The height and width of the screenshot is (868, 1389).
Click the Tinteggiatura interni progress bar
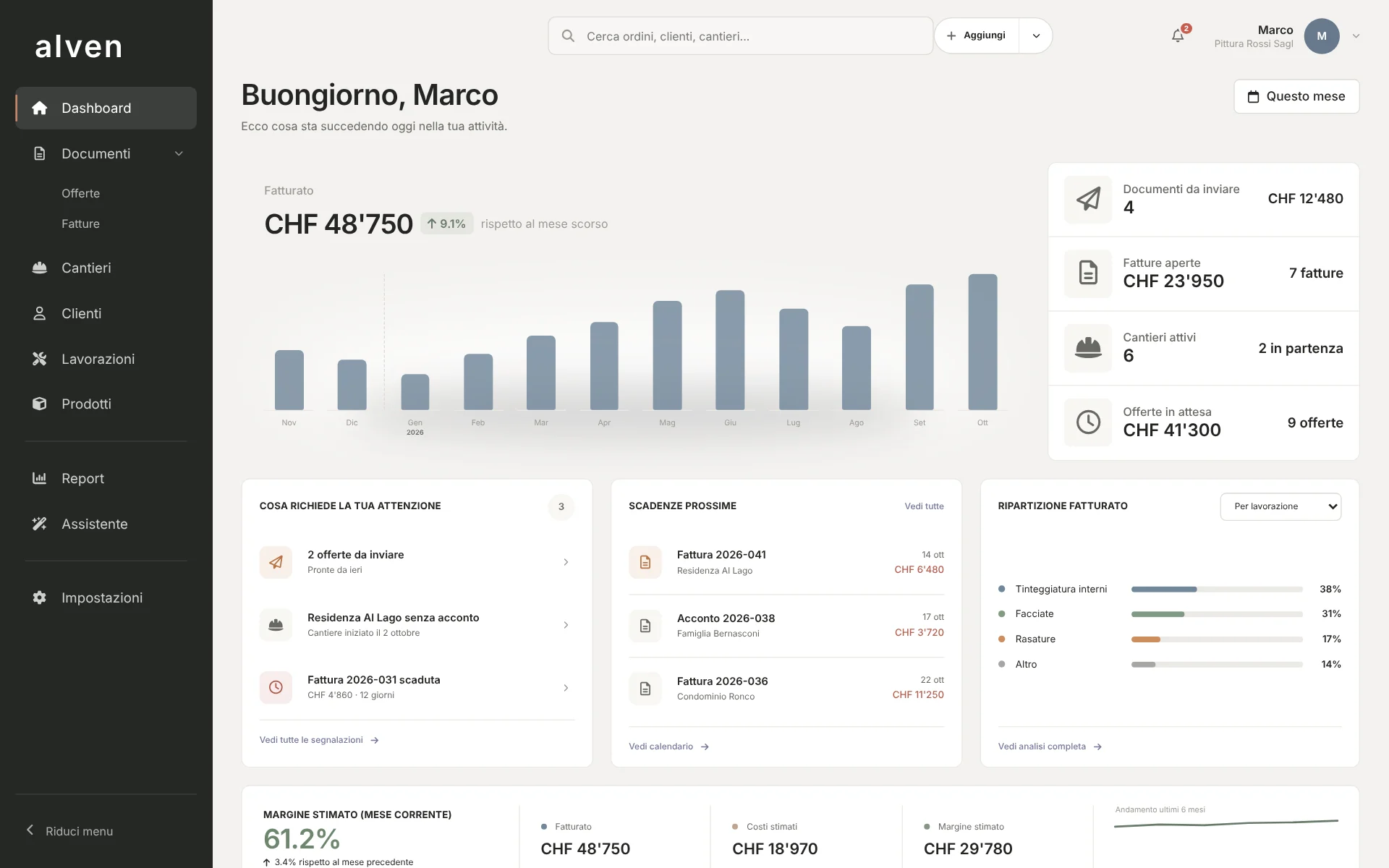point(1217,590)
